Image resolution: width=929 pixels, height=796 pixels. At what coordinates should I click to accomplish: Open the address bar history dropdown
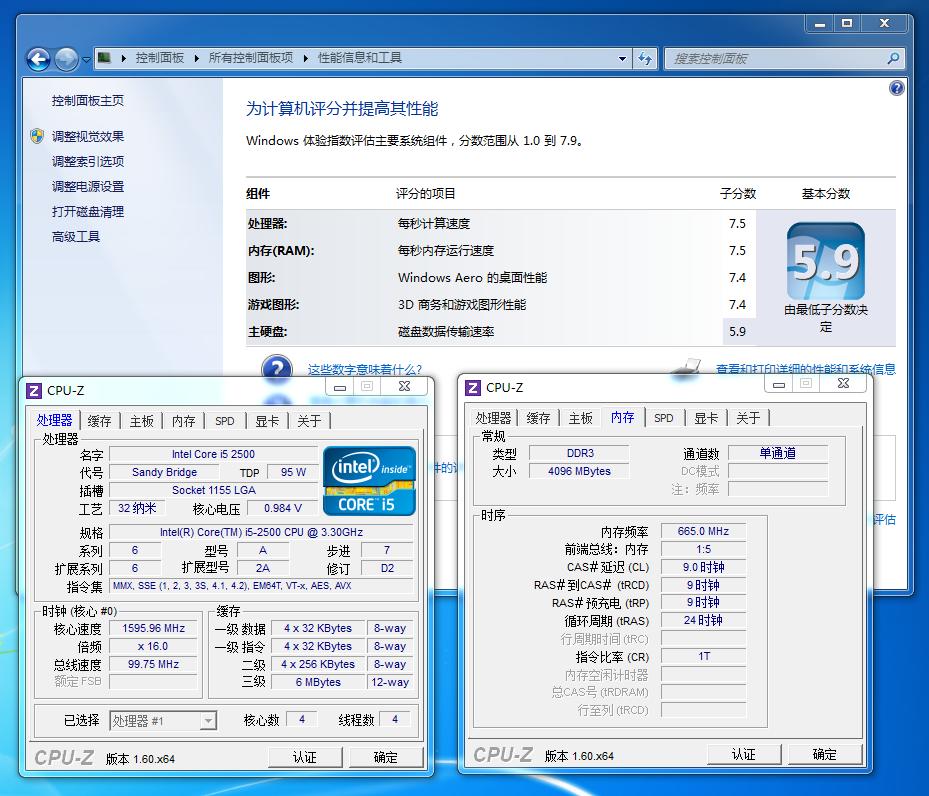pyautogui.click(x=623, y=59)
